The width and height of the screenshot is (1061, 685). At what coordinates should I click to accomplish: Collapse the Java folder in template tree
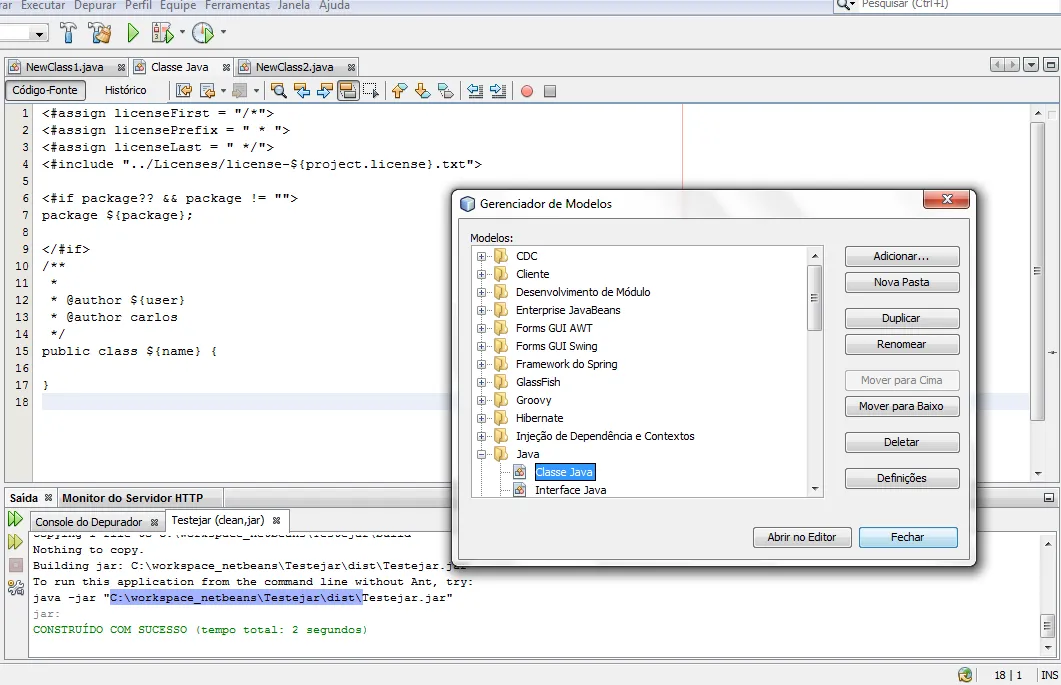click(482, 454)
